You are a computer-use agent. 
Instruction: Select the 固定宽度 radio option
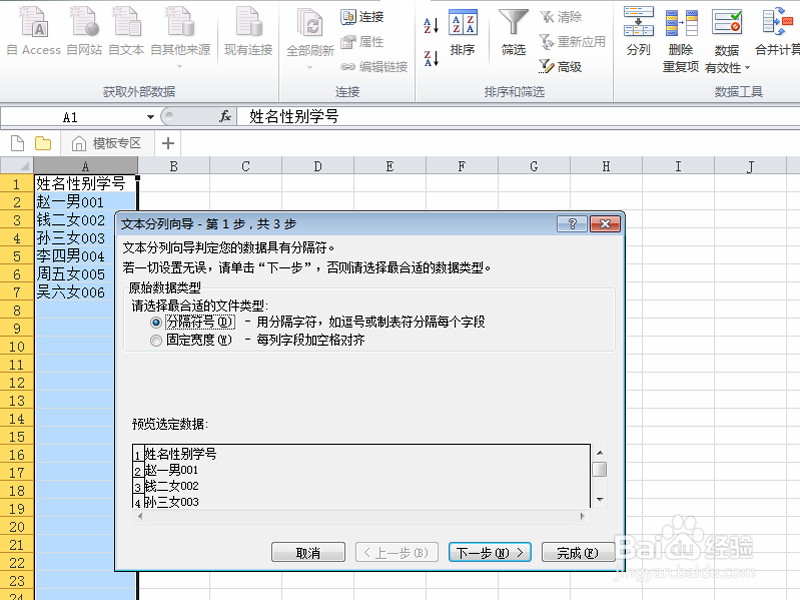coord(157,339)
